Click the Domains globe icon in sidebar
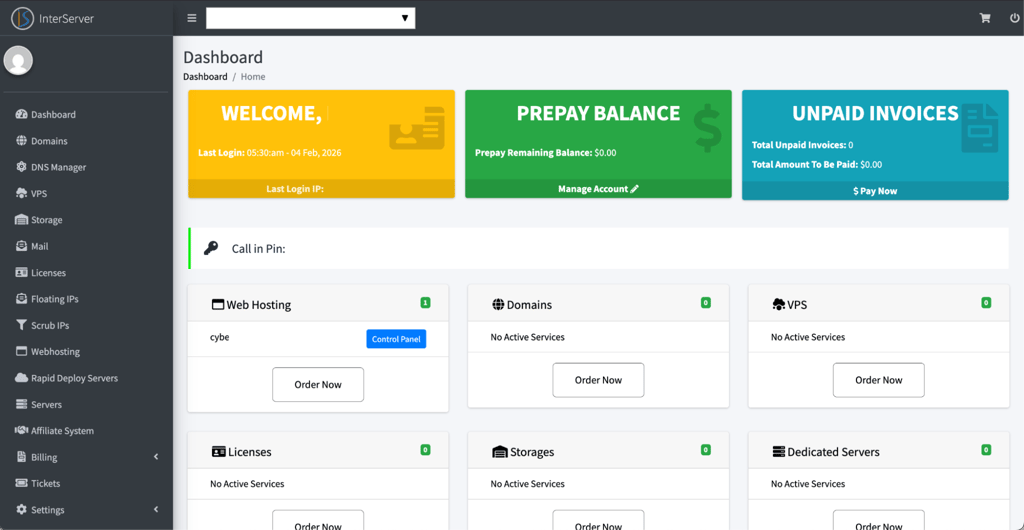The height and width of the screenshot is (530, 1024). pyautogui.click(x=21, y=141)
